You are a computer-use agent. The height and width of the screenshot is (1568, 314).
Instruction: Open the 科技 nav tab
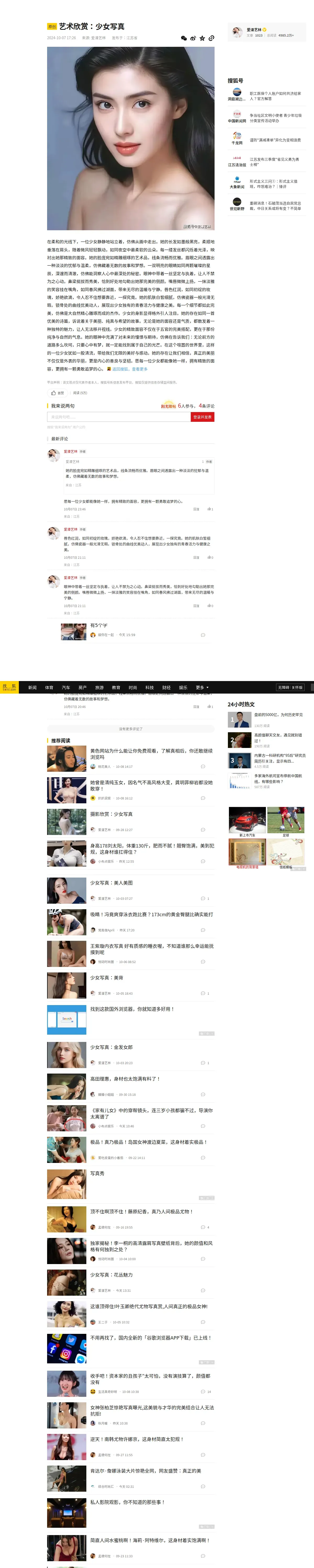(x=149, y=687)
